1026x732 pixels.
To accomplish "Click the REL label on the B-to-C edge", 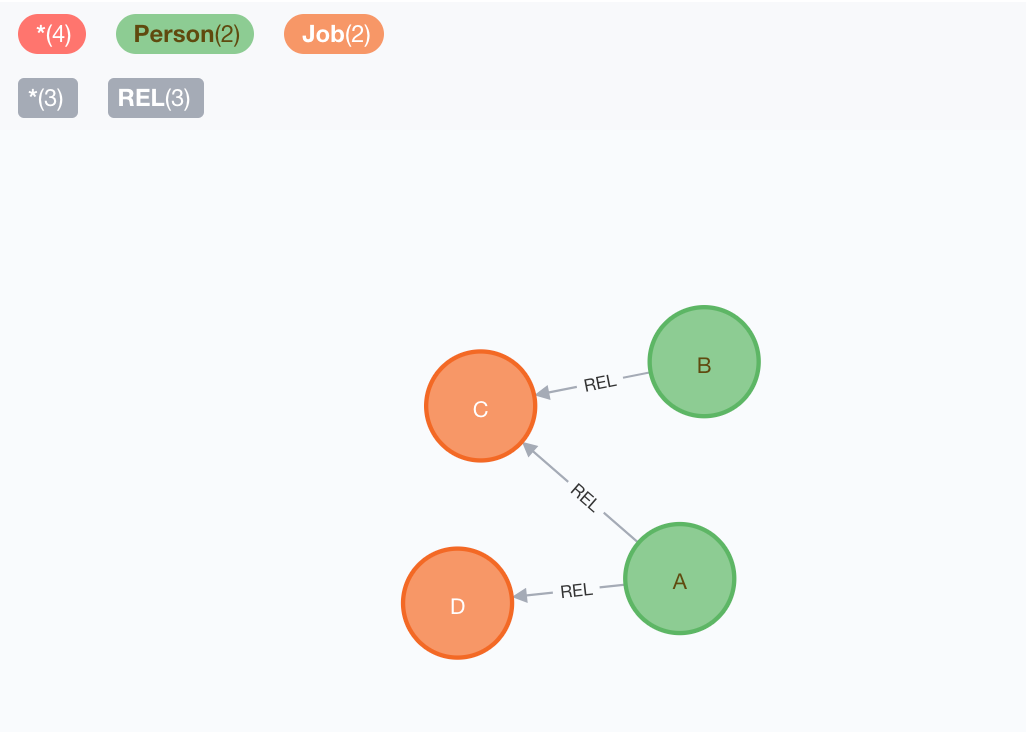I will (x=598, y=381).
